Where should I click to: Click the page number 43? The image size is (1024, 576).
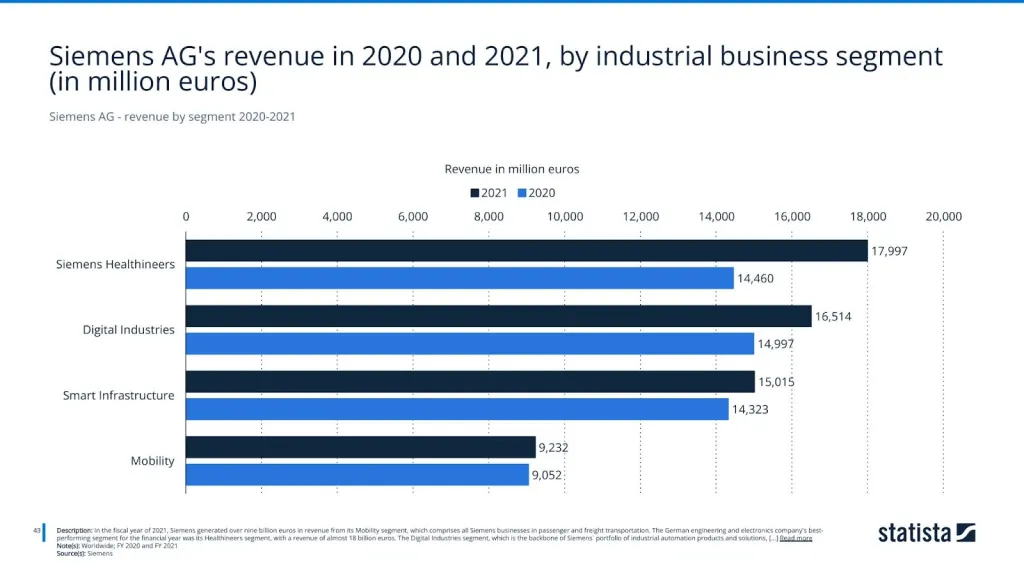tap(35, 530)
